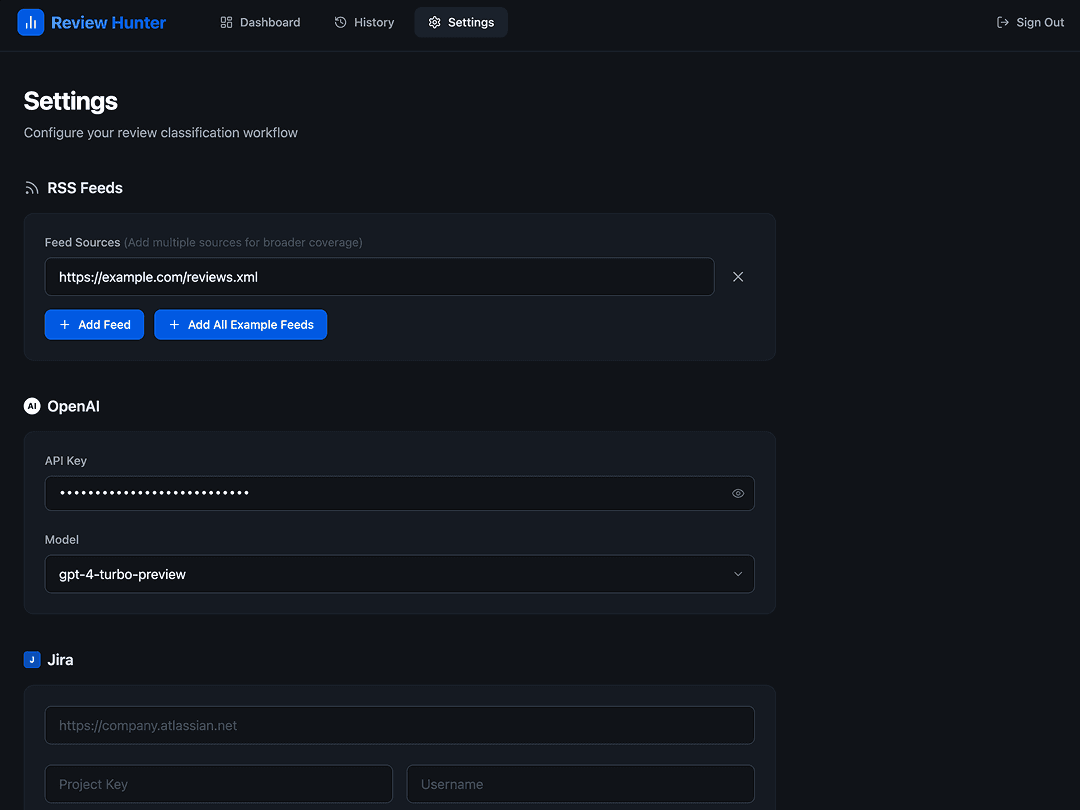Click the Jira URL field (company.atlassian.net)
Viewport: 1080px width, 810px height.
[x=399, y=725]
